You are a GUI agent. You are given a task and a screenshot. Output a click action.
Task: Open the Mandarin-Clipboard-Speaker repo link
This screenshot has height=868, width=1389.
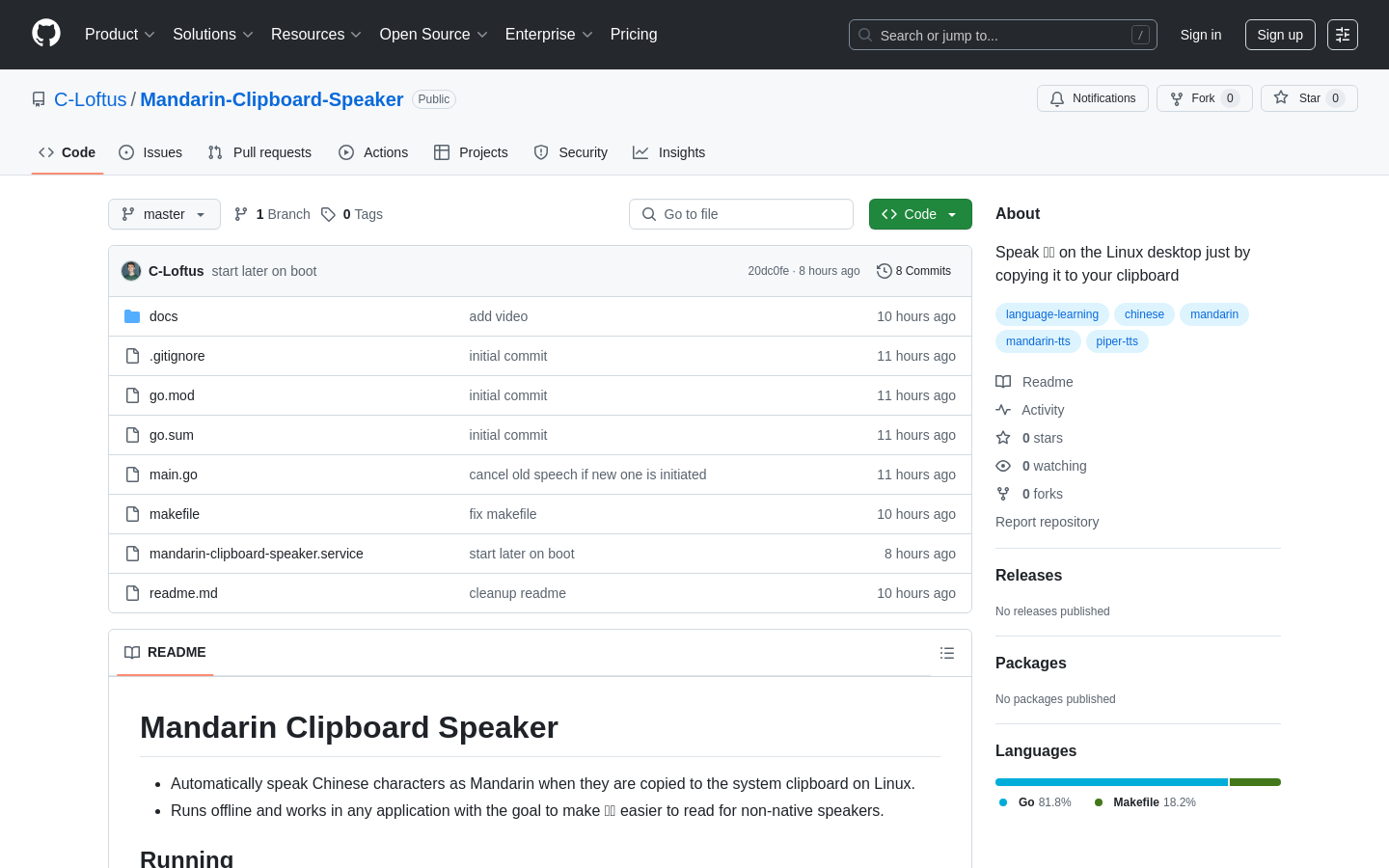click(x=272, y=99)
